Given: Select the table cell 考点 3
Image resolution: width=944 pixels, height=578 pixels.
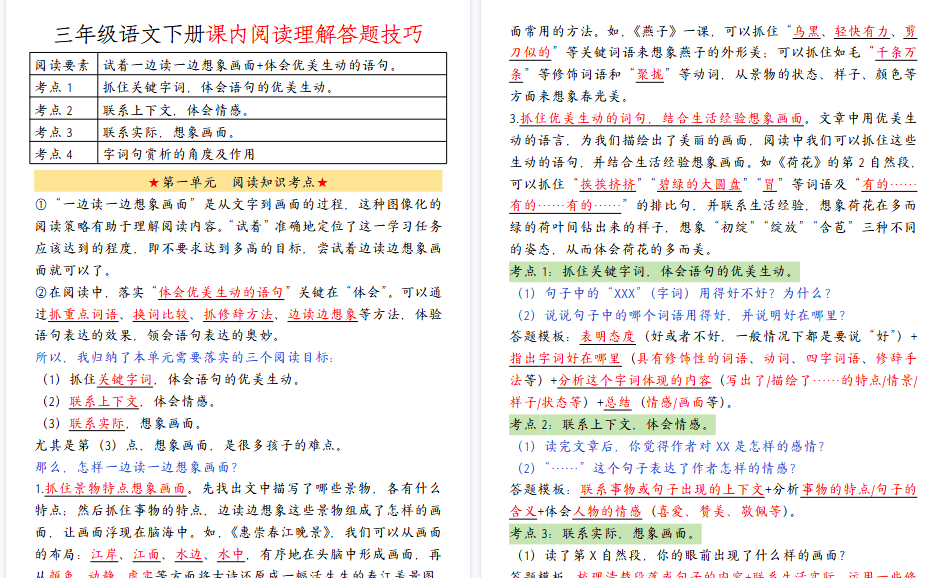Looking at the screenshot, I should click(x=64, y=131).
